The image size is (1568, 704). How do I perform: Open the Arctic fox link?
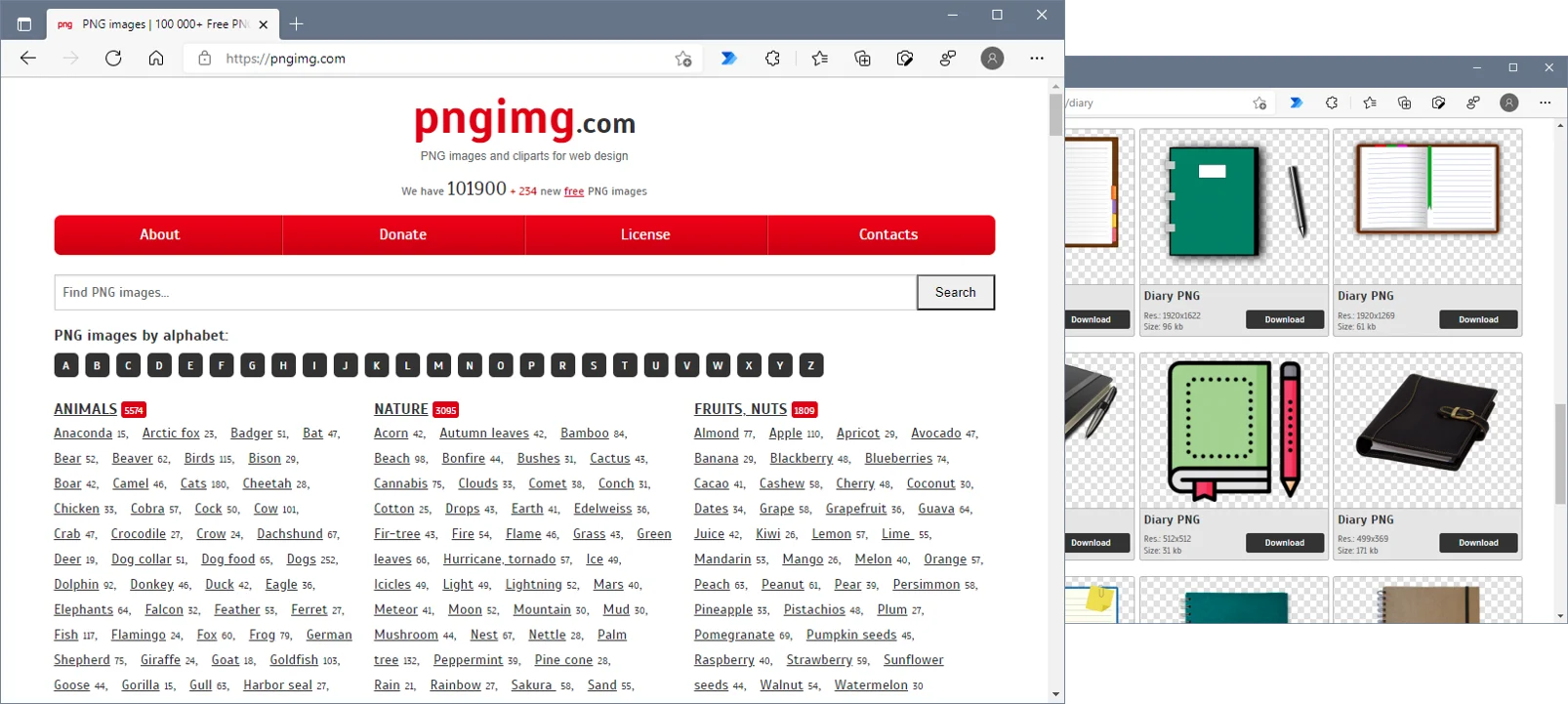171,434
